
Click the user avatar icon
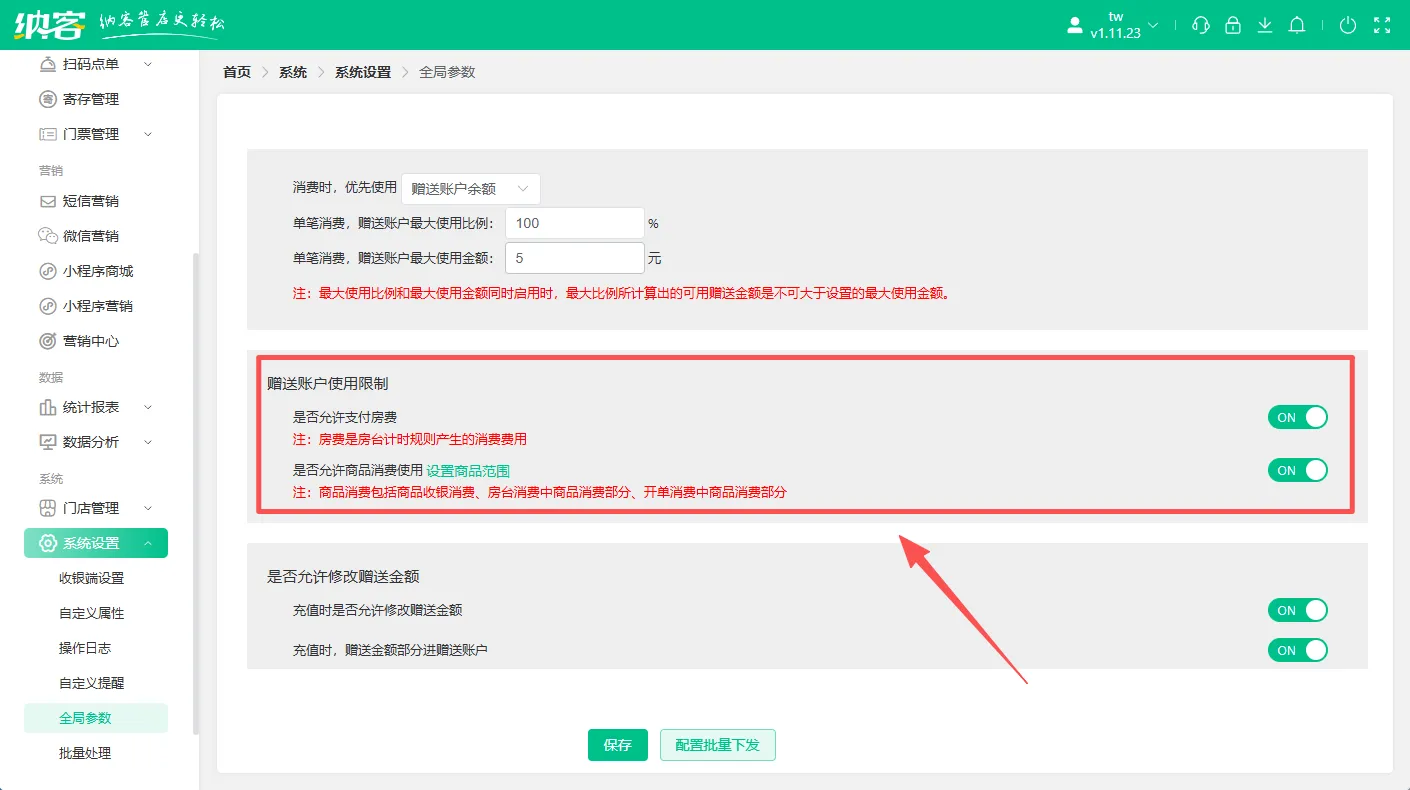(1075, 25)
